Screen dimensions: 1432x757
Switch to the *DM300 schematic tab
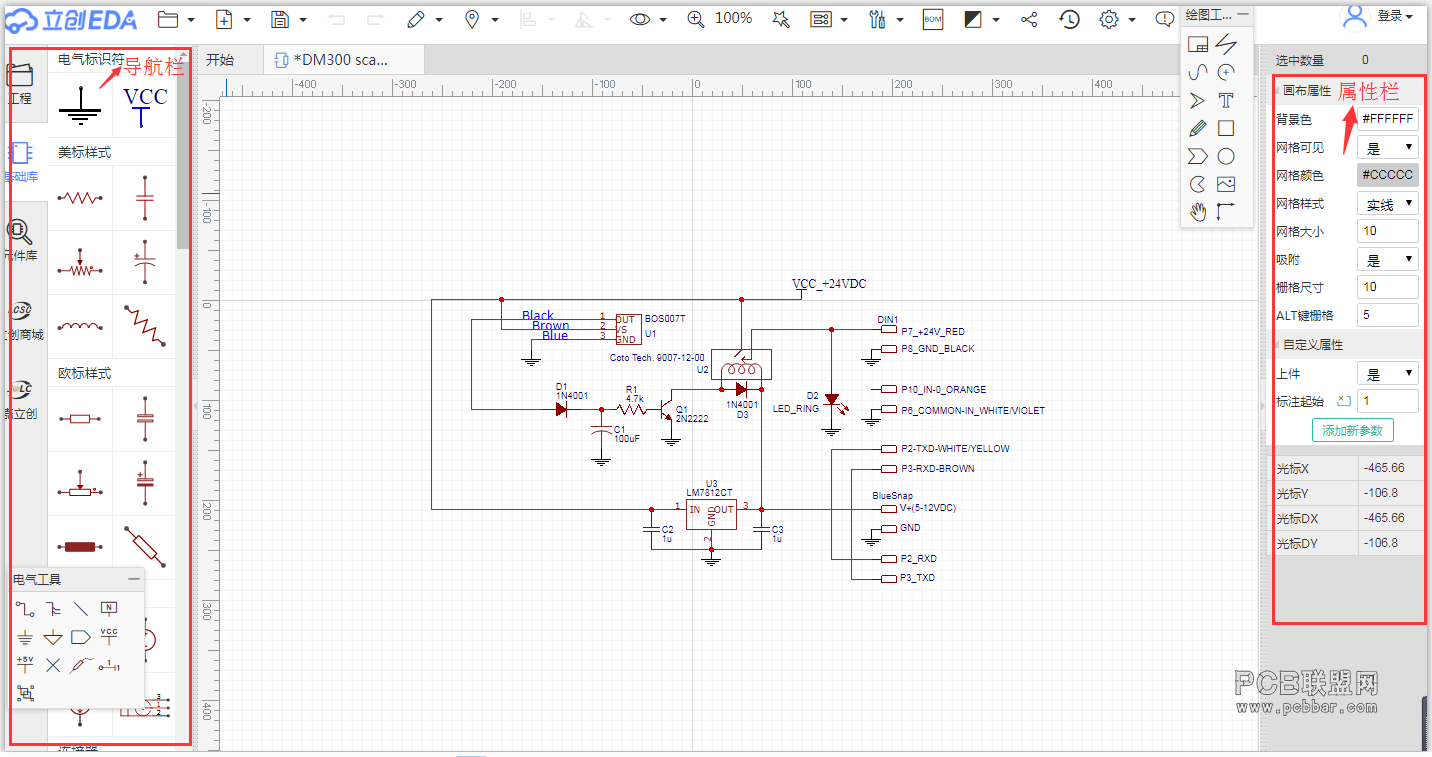(343, 60)
